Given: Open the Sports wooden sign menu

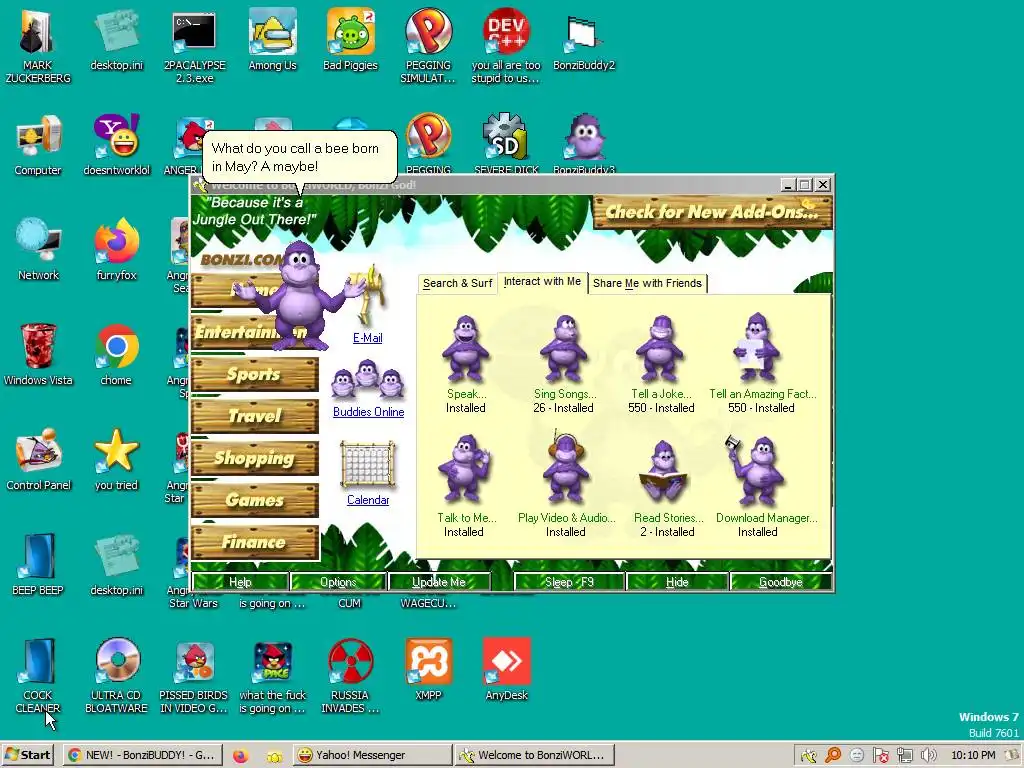Looking at the screenshot, I should pyautogui.click(x=254, y=374).
